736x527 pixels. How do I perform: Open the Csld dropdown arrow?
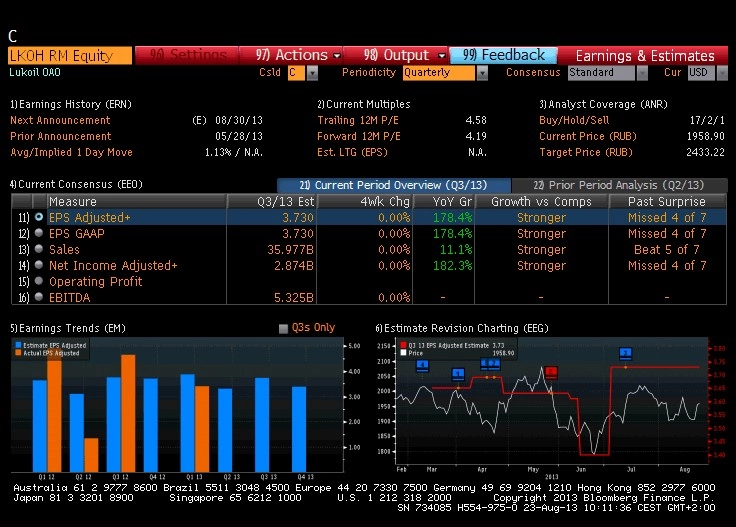312,73
